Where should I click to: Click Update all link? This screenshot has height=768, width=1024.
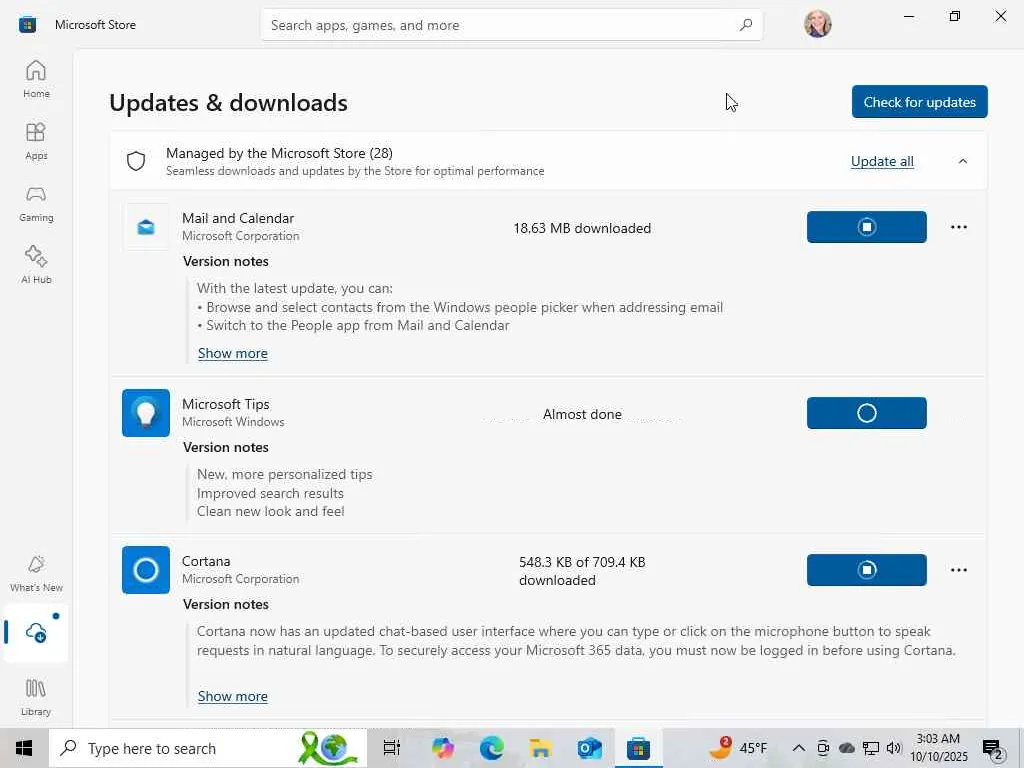click(x=882, y=161)
